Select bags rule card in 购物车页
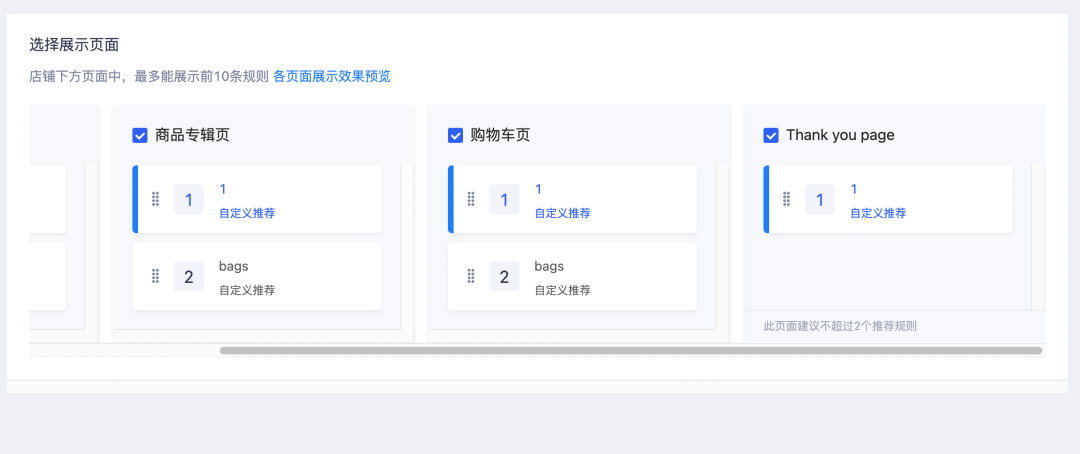Image resolution: width=1080 pixels, height=454 pixels. pos(572,276)
